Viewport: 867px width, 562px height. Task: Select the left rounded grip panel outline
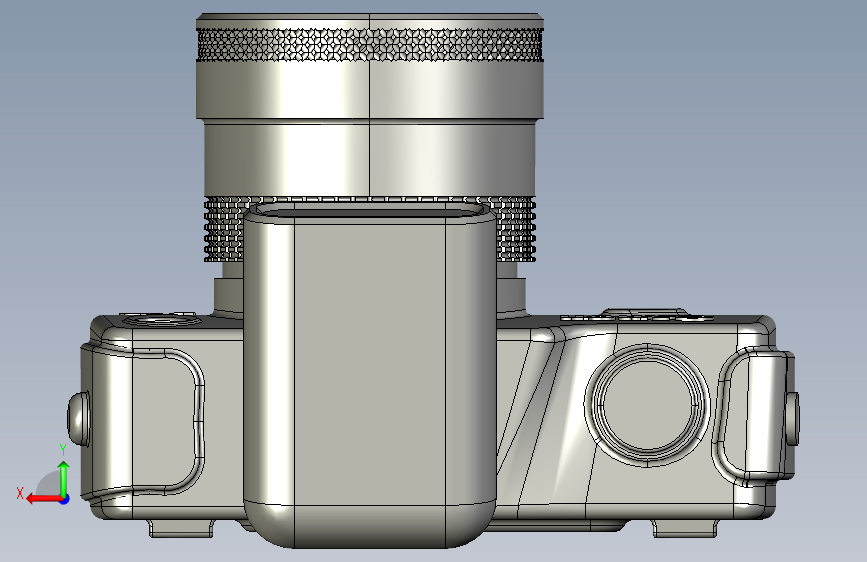pyautogui.click(x=143, y=422)
